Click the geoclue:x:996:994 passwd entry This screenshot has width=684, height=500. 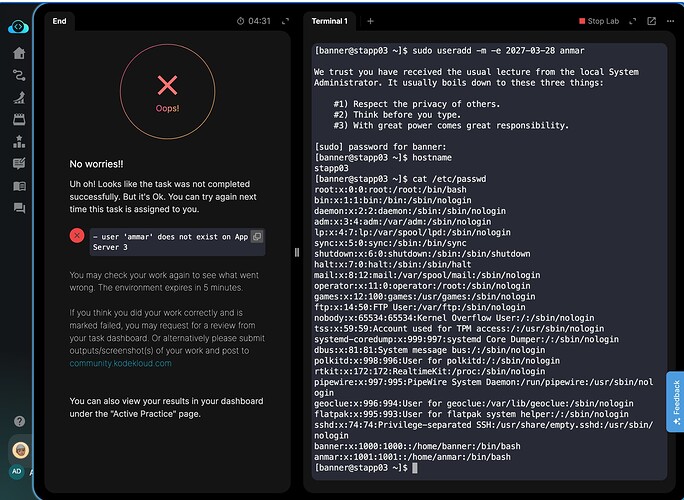pos(474,404)
